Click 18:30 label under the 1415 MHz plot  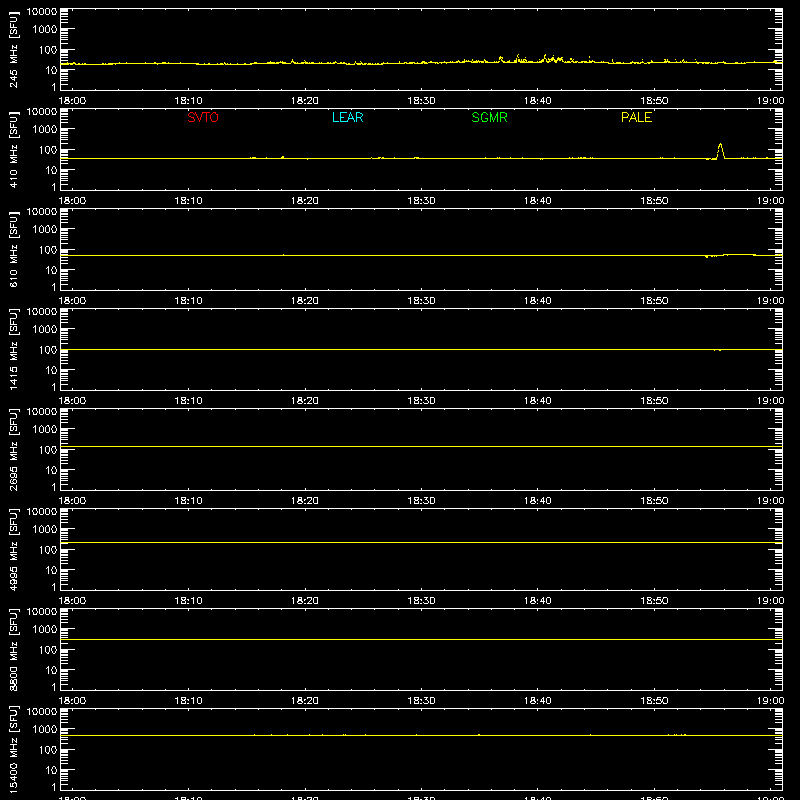(x=421, y=401)
